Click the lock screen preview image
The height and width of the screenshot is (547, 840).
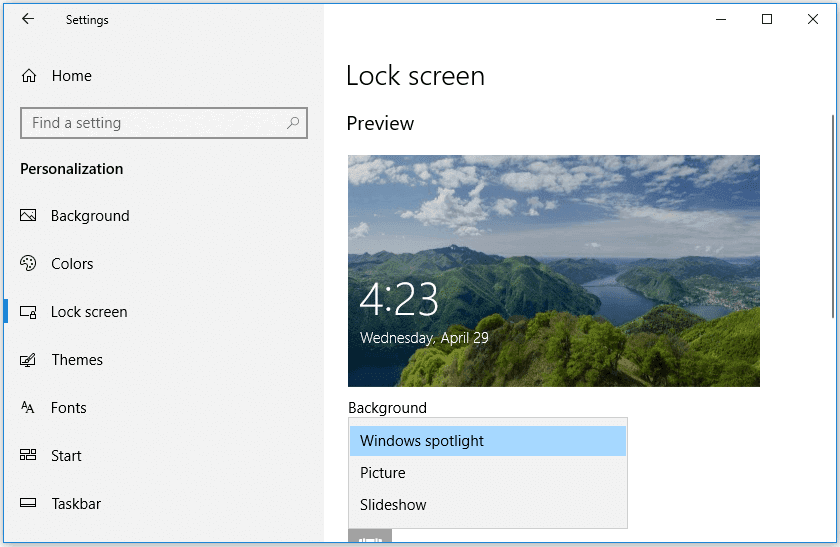click(553, 270)
